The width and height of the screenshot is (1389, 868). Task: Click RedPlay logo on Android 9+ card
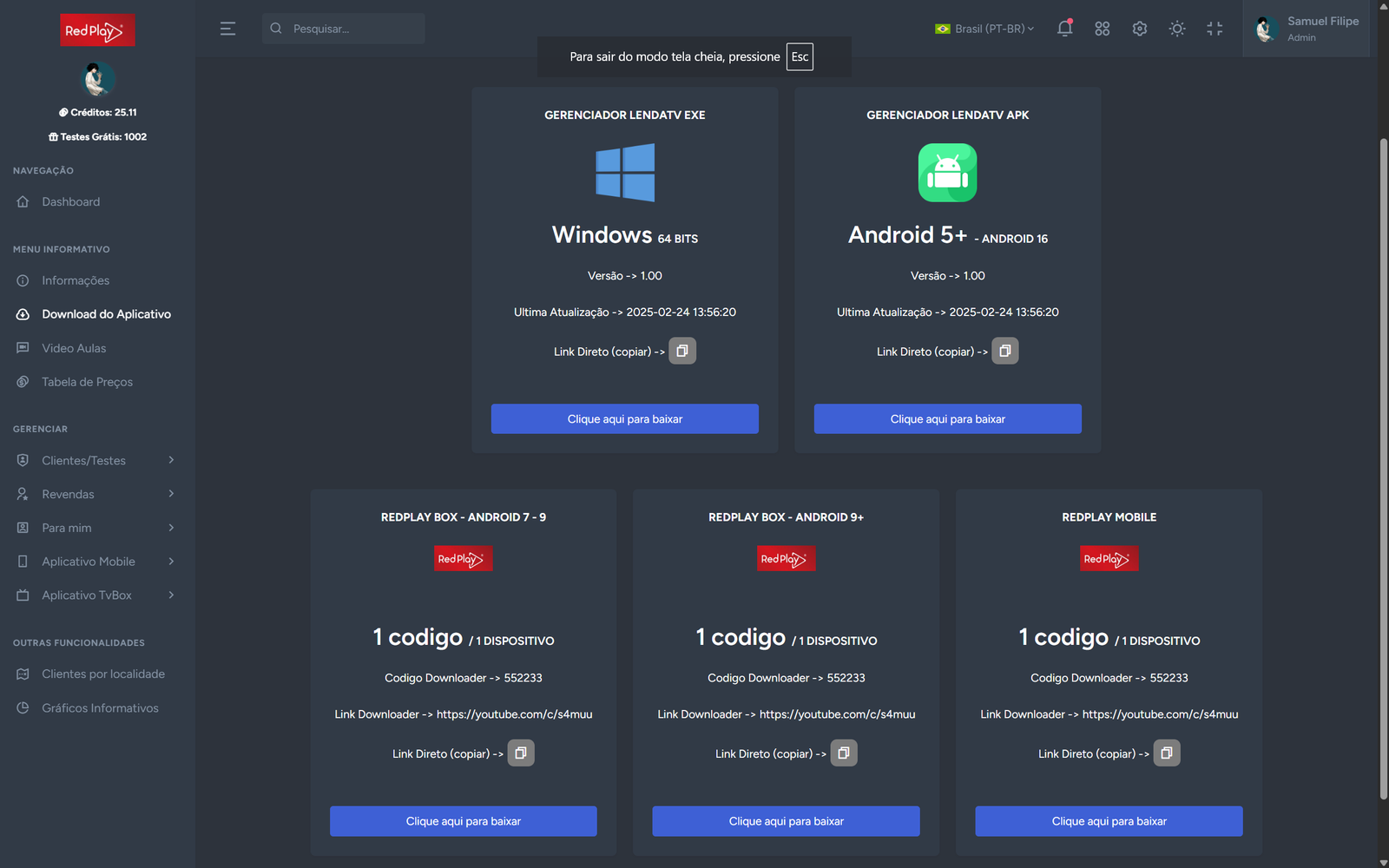[x=787, y=558]
